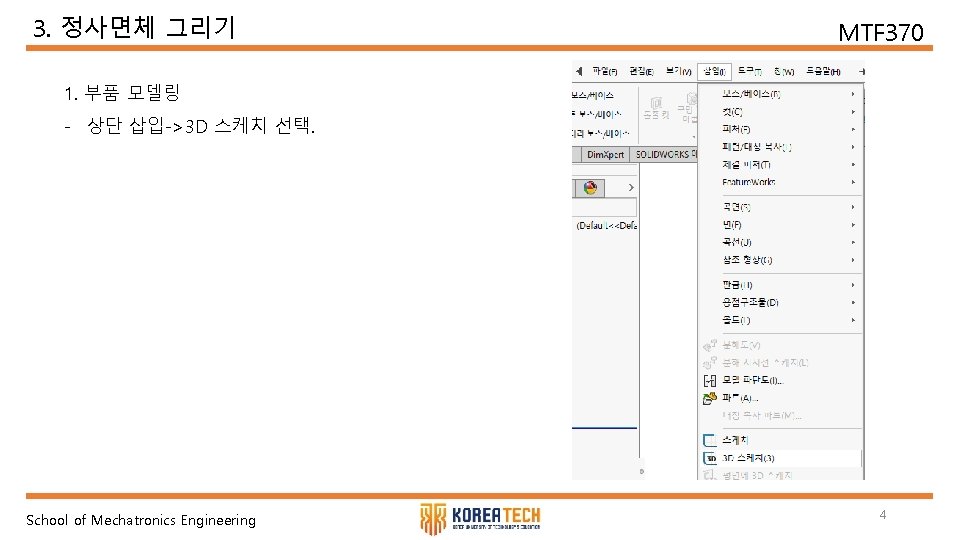Click the 분해 지시선 스케치 icon
The image size is (960, 540).
[x=710, y=363]
